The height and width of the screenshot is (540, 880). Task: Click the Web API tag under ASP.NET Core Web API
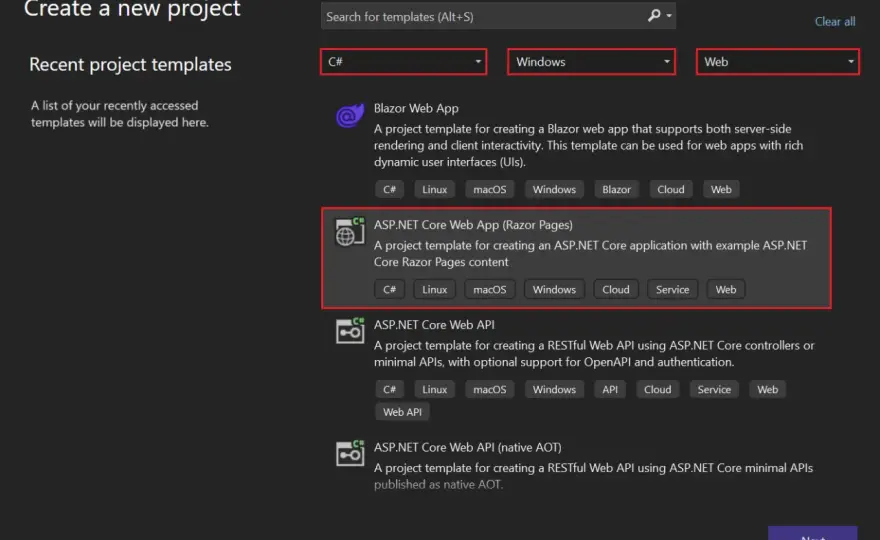tap(402, 411)
